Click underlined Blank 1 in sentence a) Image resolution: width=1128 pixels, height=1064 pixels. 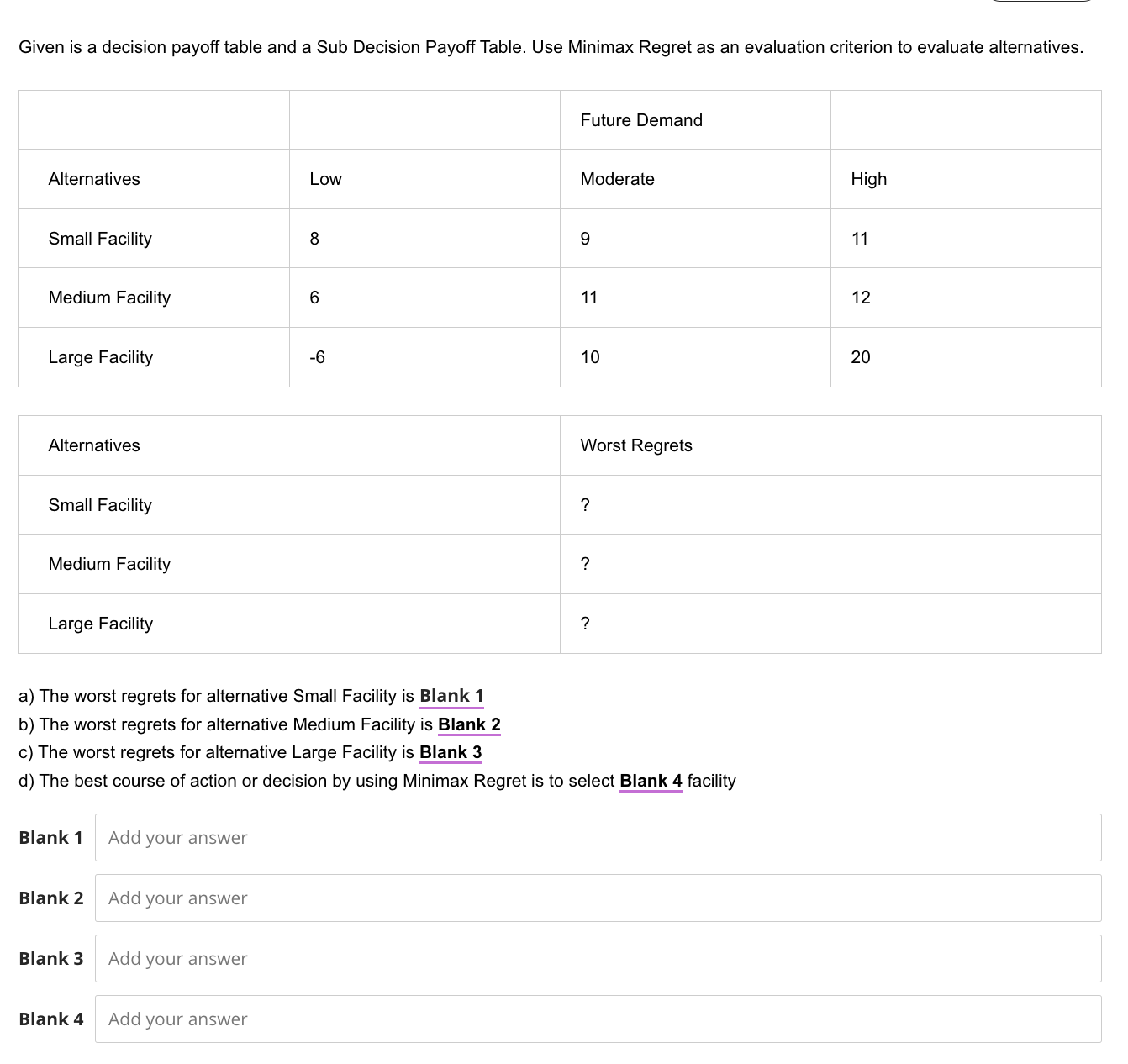451,696
